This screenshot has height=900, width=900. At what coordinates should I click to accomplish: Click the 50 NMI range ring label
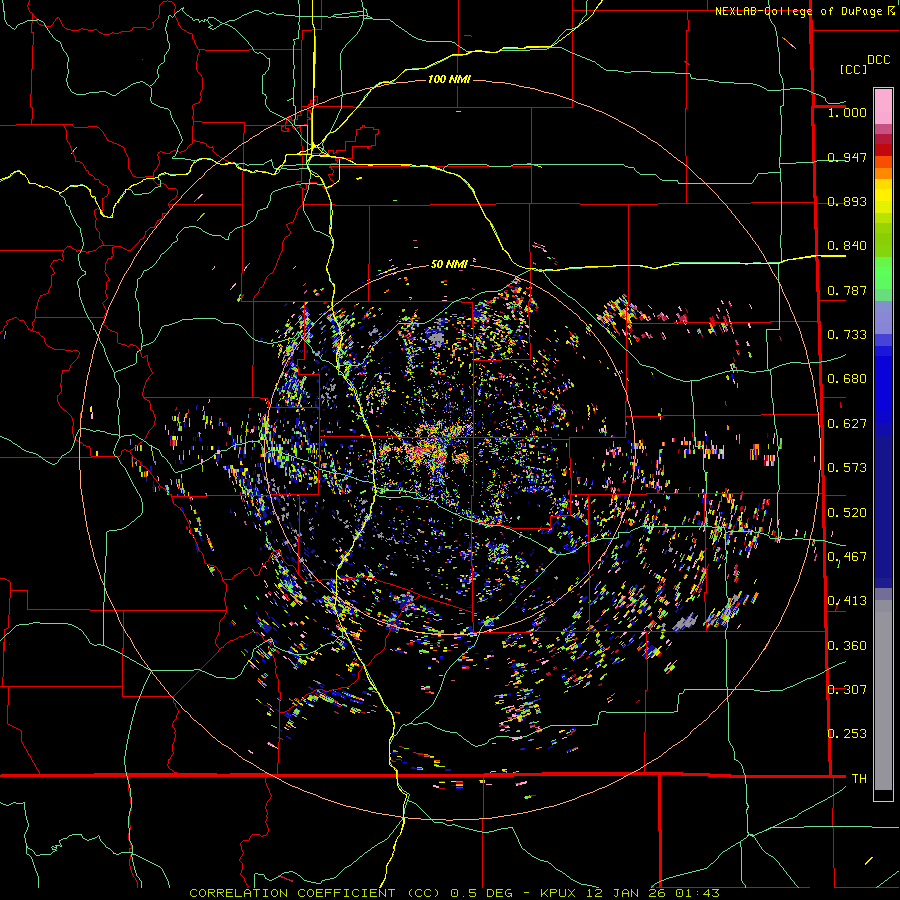(449, 264)
